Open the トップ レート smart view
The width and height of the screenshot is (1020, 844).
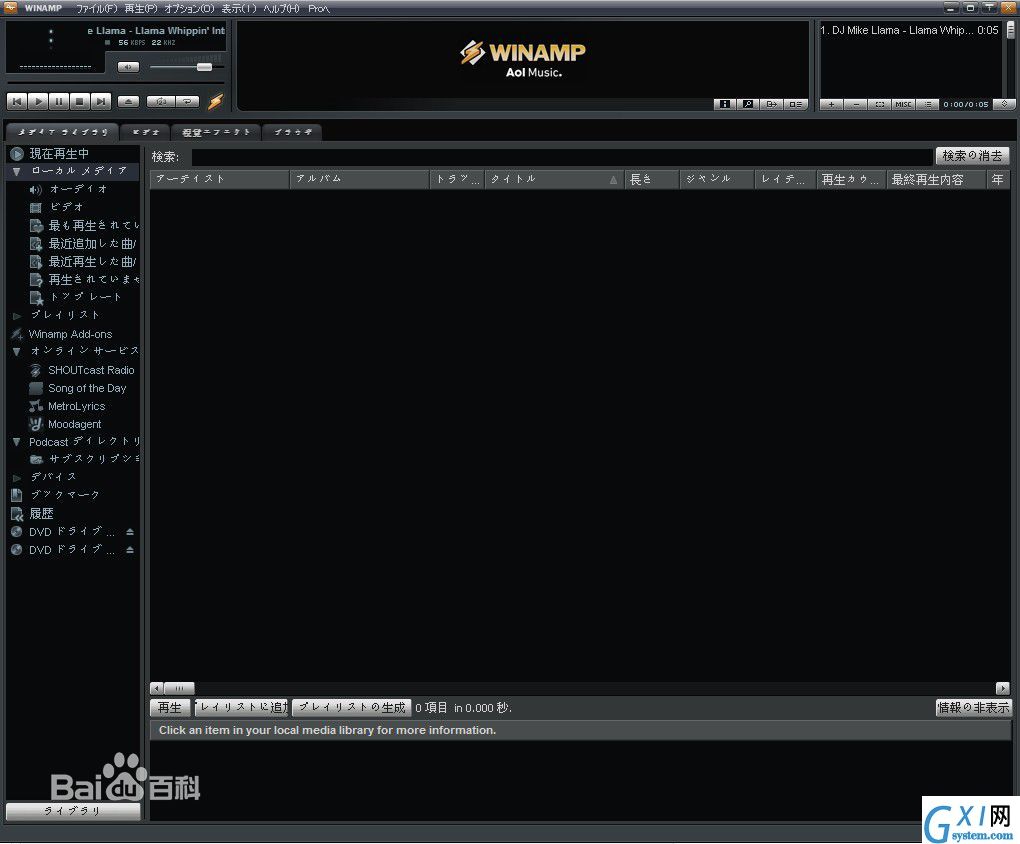(76, 297)
